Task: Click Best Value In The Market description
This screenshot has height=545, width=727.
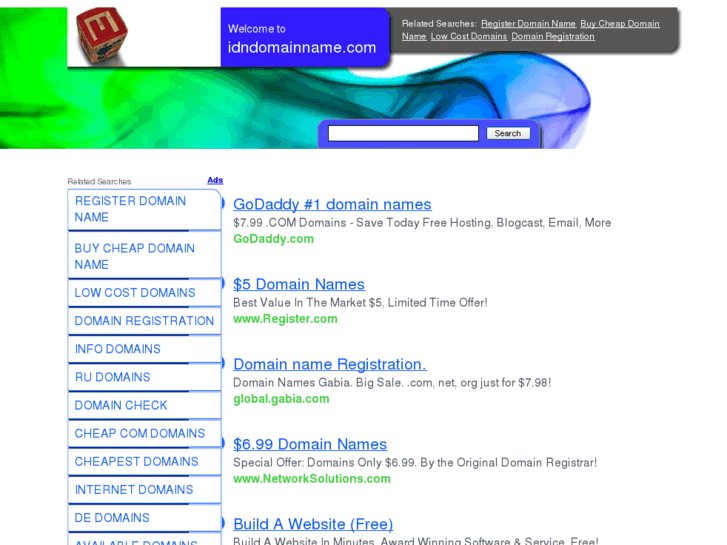Action: [x=360, y=302]
